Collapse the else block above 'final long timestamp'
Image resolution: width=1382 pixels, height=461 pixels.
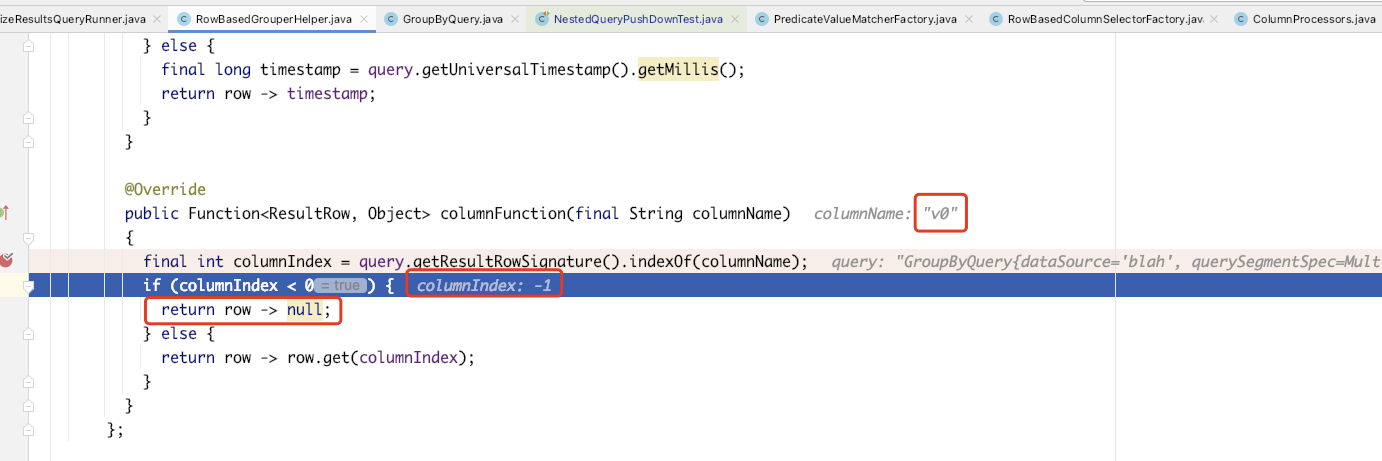(x=29, y=45)
